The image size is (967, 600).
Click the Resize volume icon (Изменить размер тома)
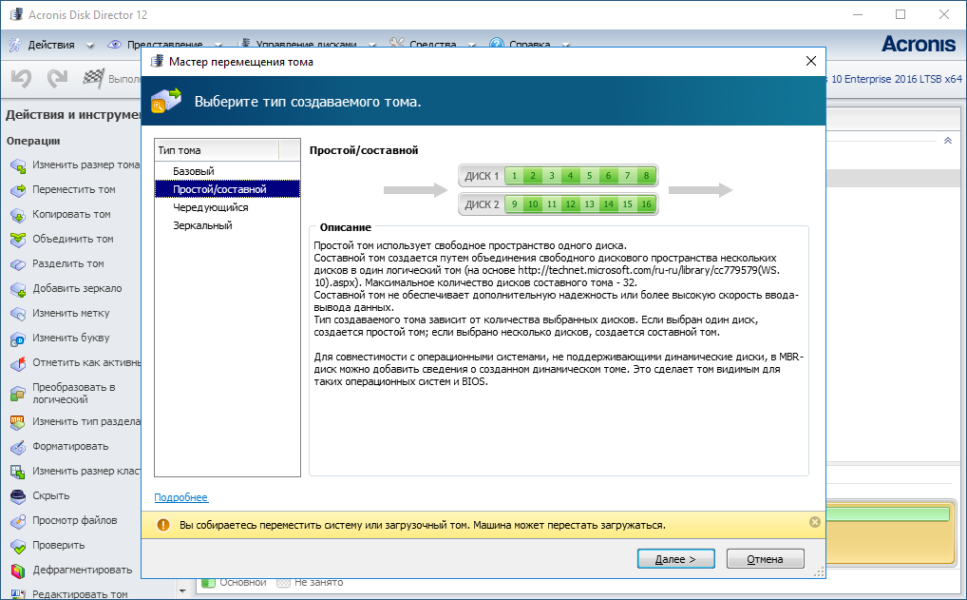point(17,165)
